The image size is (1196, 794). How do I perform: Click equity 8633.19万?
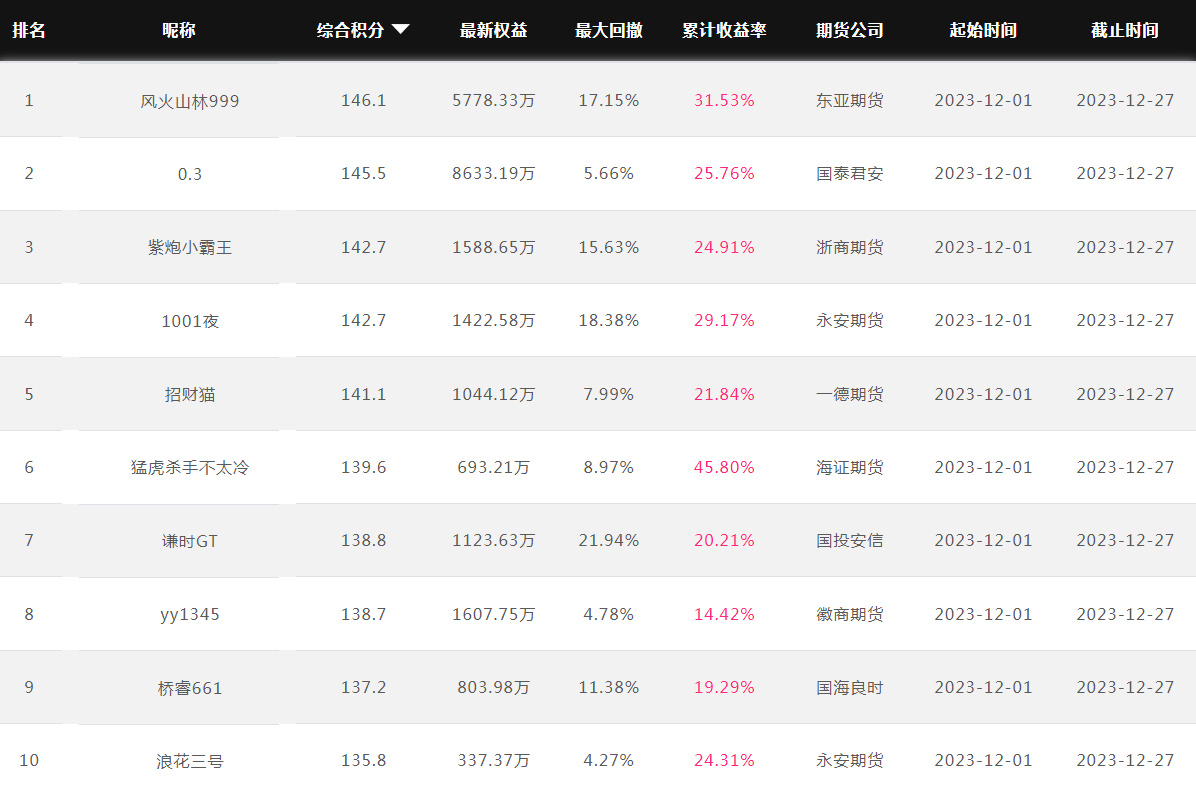point(494,174)
